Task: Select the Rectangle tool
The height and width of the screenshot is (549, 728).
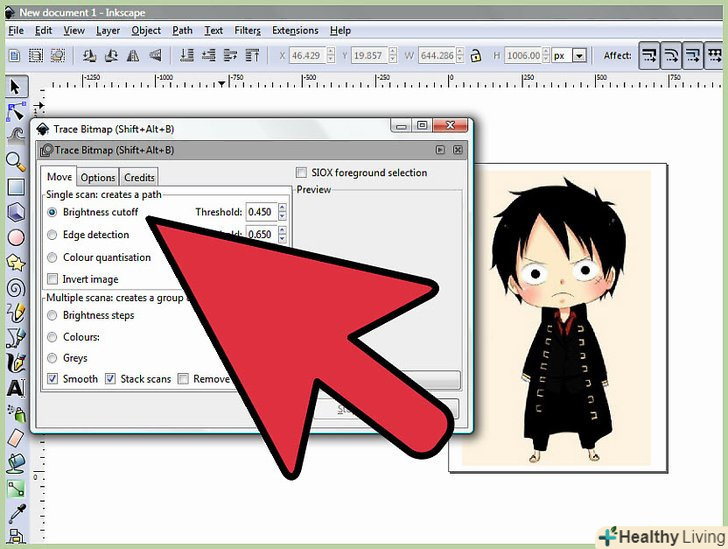Action: [16, 187]
